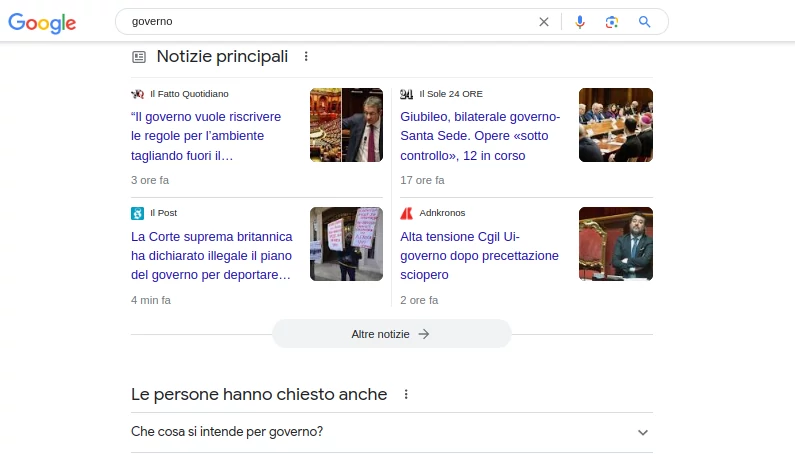Image resolution: width=795 pixels, height=454 pixels.
Task: Click the Il Sole 24 ORE source icon
Action: coord(407,94)
